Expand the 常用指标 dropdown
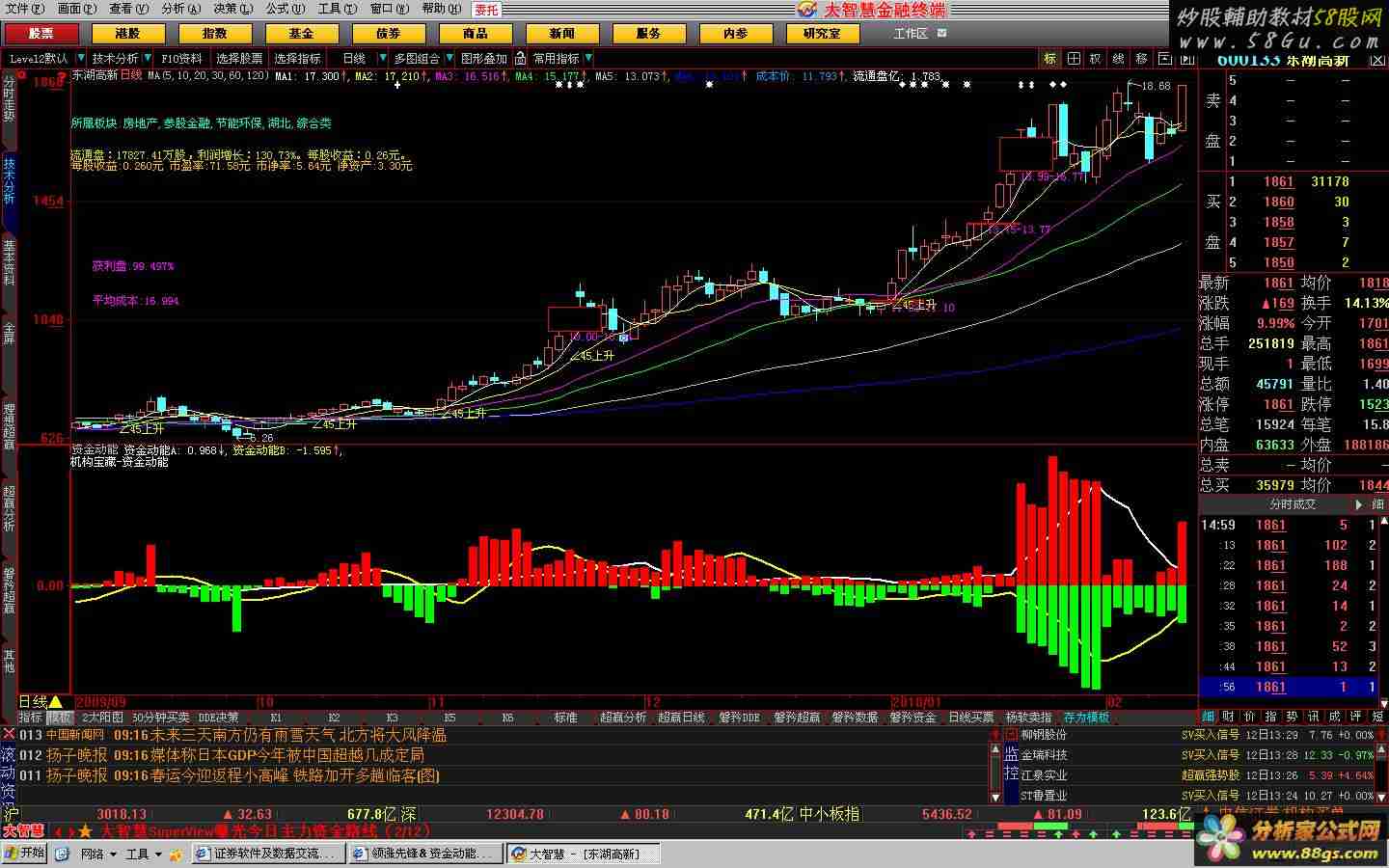 [586, 59]
